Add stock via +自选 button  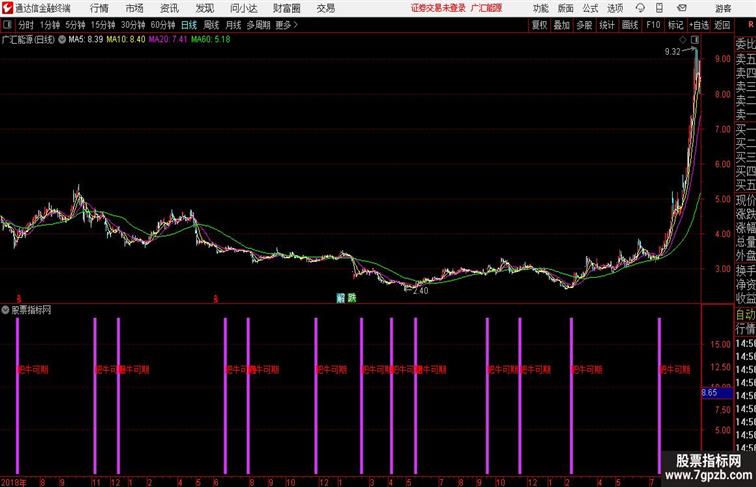[x=699, y=25]
